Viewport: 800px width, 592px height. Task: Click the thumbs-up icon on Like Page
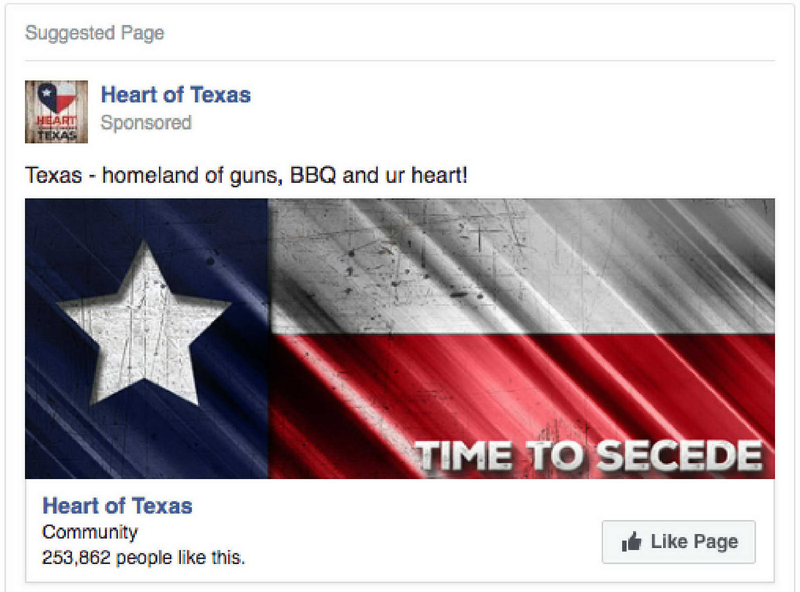tap(631, 541)
